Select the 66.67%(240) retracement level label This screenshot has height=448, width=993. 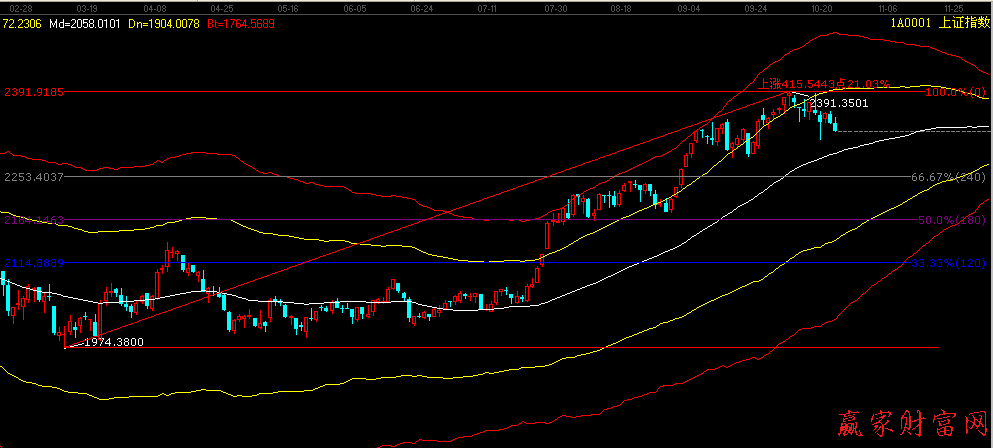point(948,177)
